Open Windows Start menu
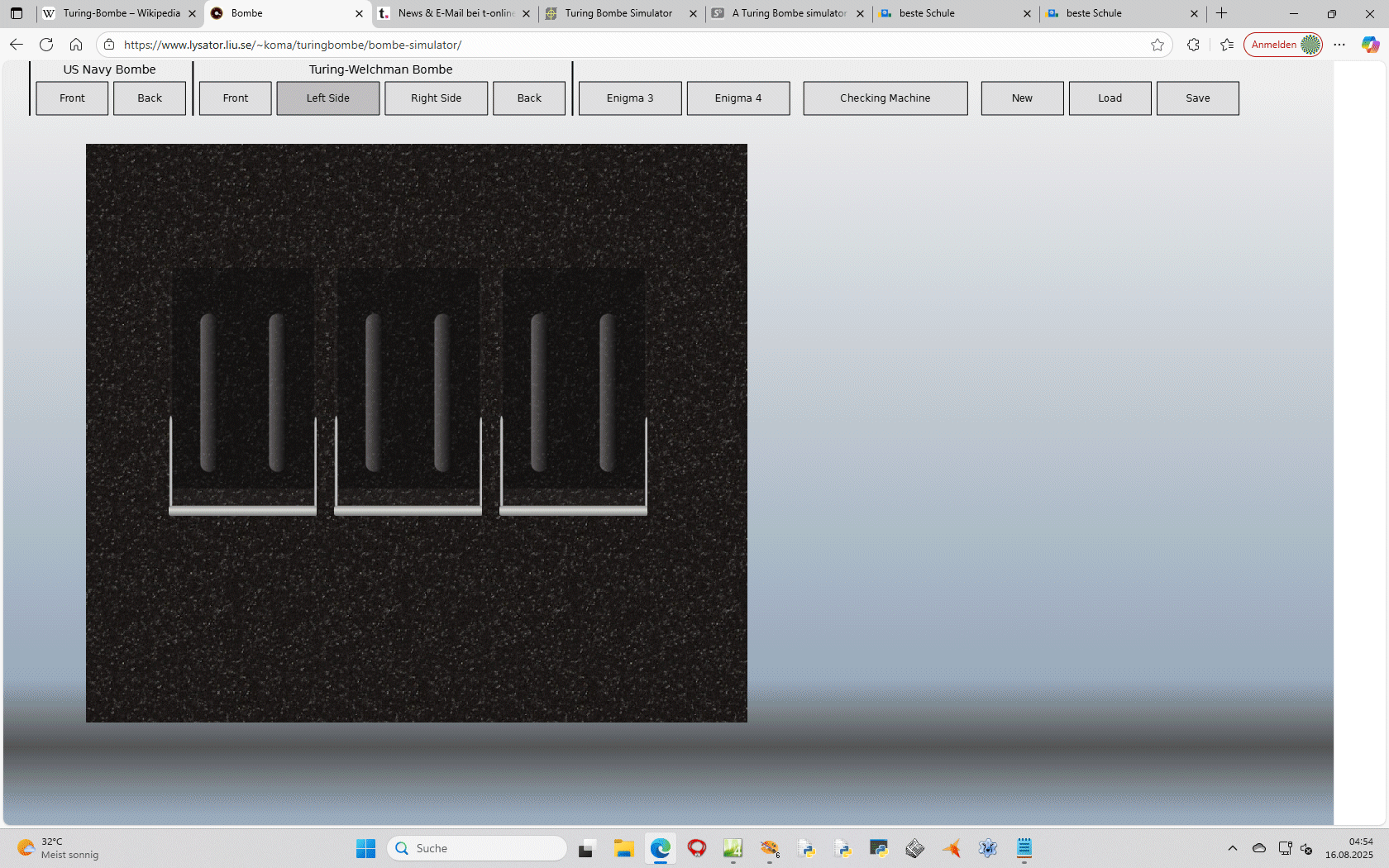The width and height of the screenshot is (1389, 868). pos(365,848)
